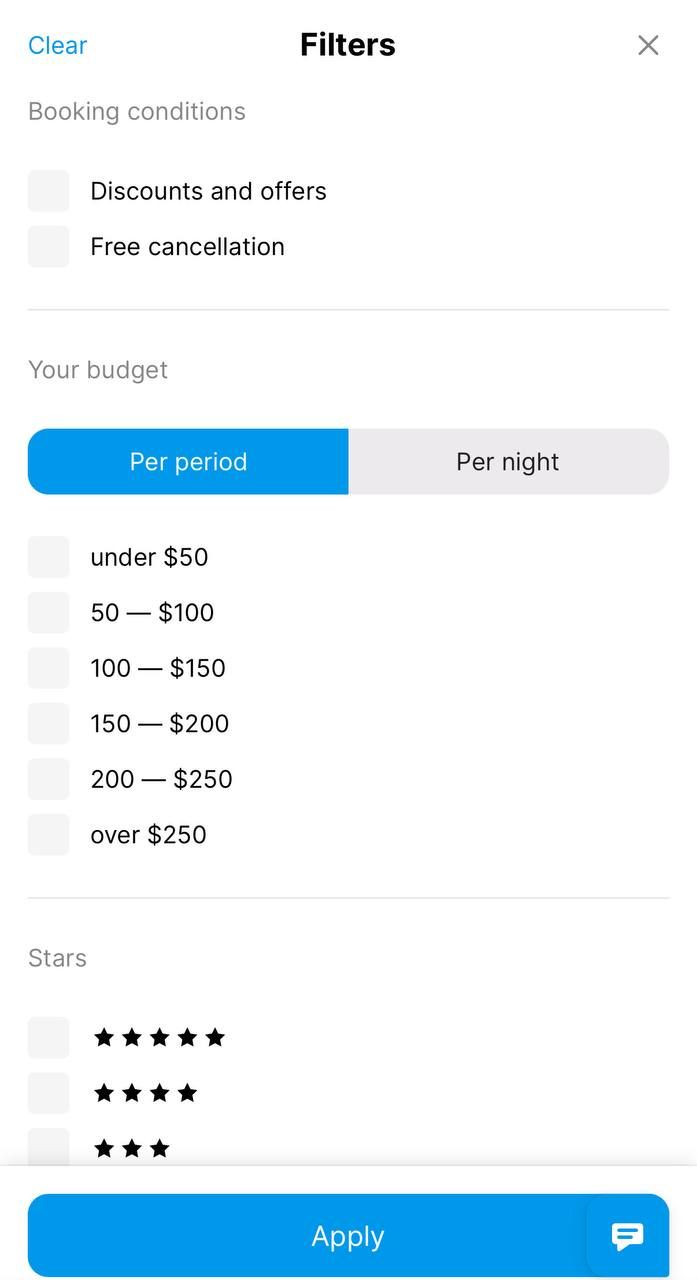697x1280 pixels.
Task: Select the $100 — $150 price range
Action: 48,668
